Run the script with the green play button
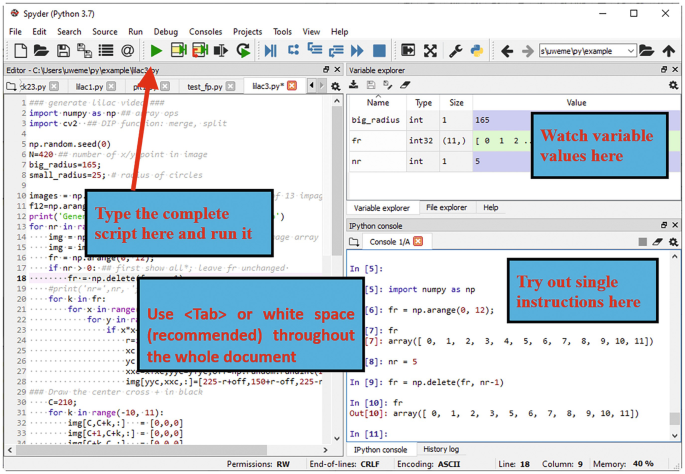The width and height of the screenshot is (685, 474). click(x=157, y=50)
